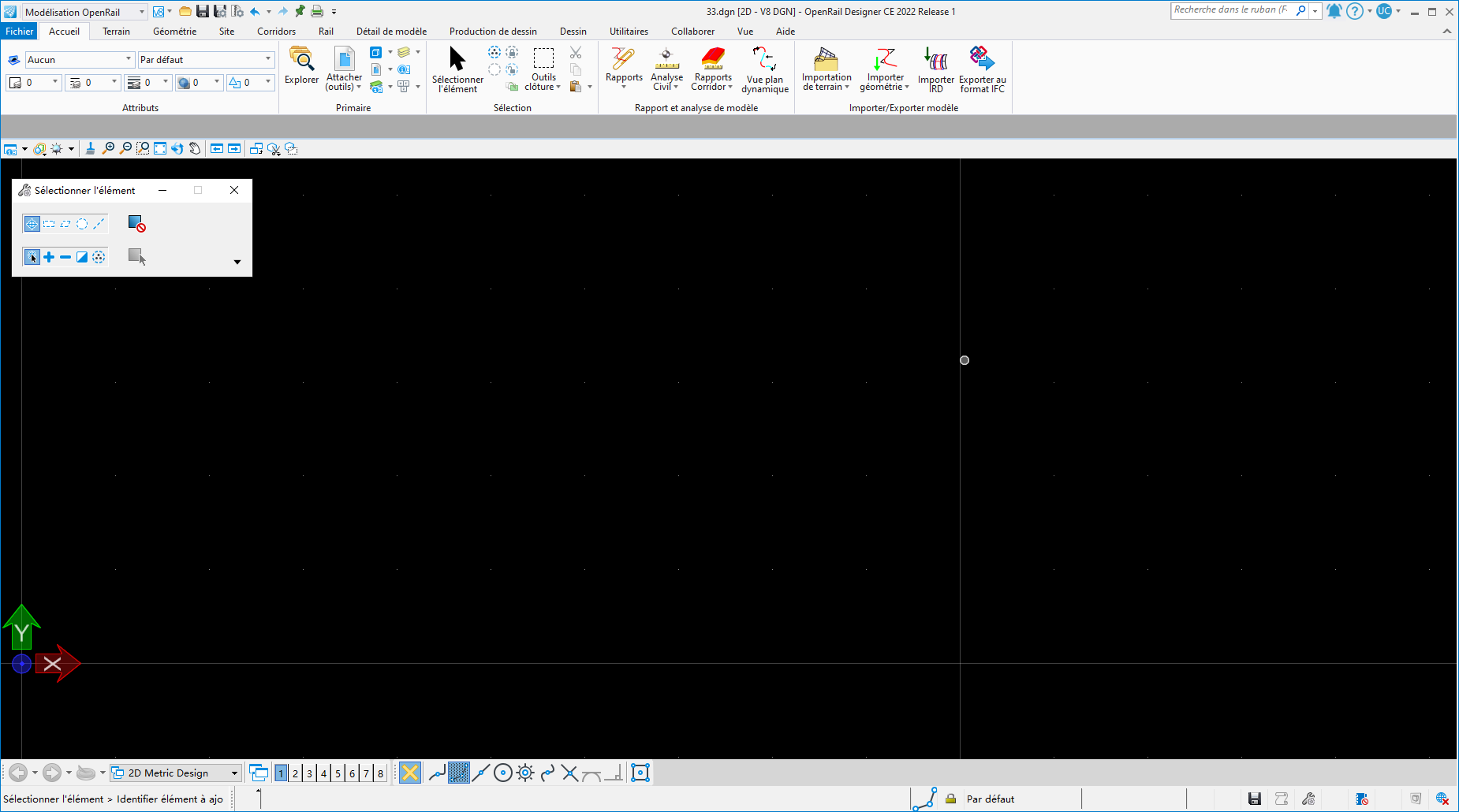1459x812 pixels.
Task: Click View Previous arrow icon
Action: click(217, 148)
